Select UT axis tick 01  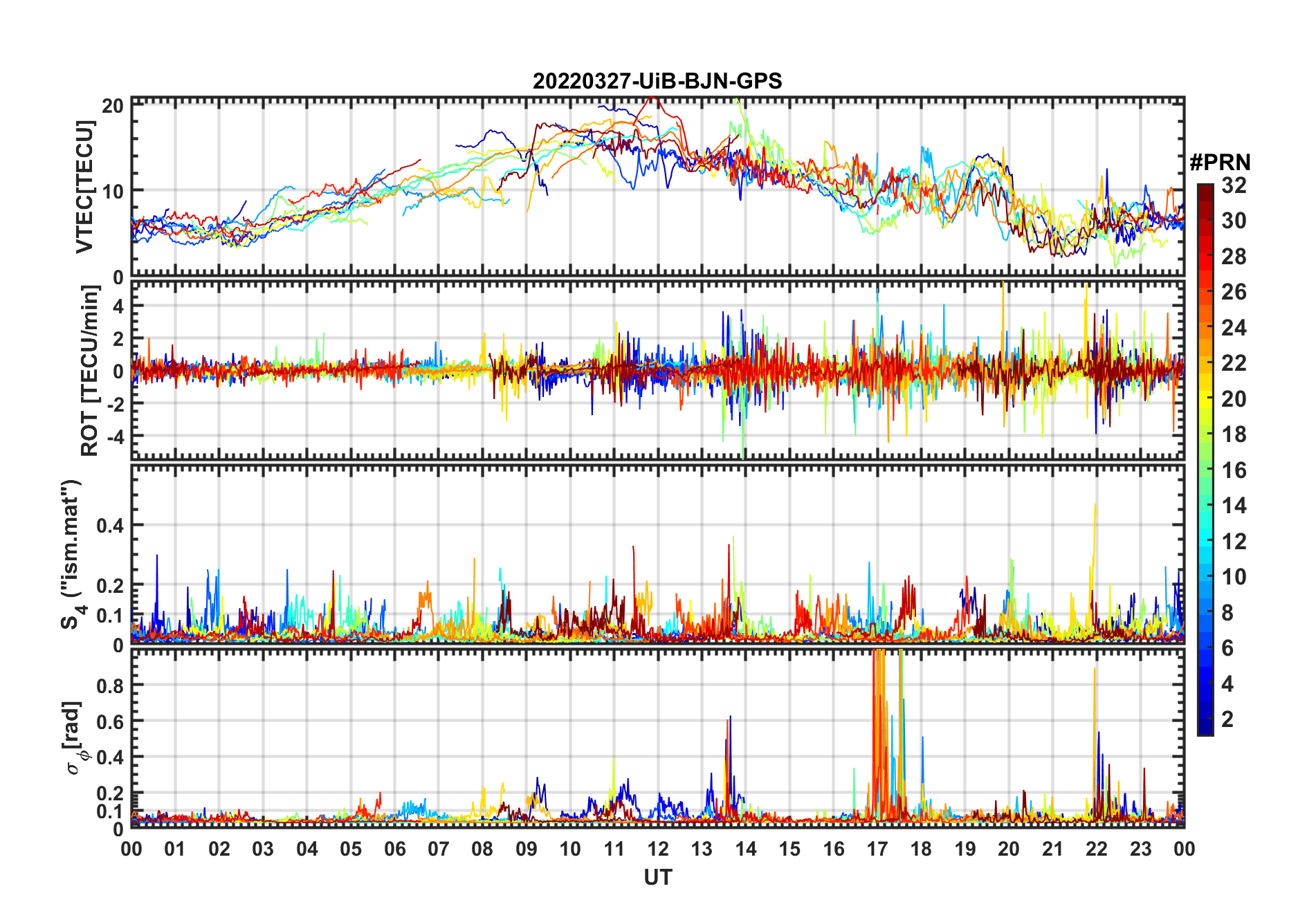(175, 849)
